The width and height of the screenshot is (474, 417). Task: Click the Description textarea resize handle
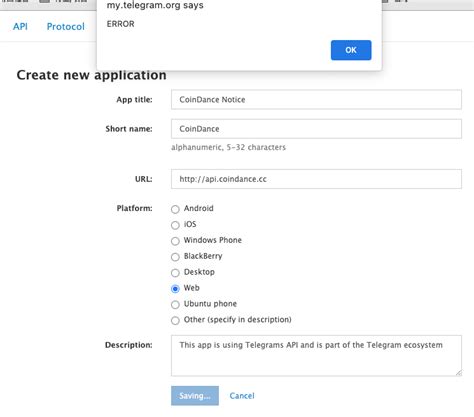(459, 373)
